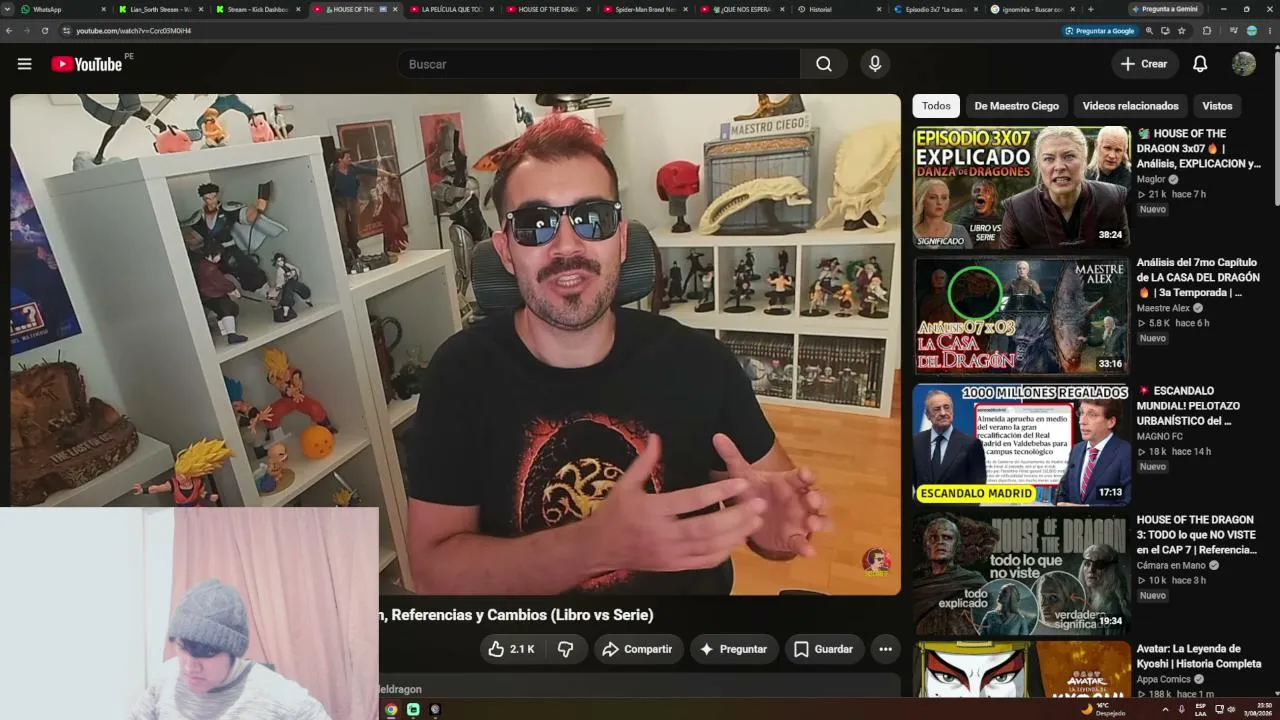
Task: Open title 'Avatar: La Leyenda de Kyoshi'
Action: click(x=1199, y=656)
